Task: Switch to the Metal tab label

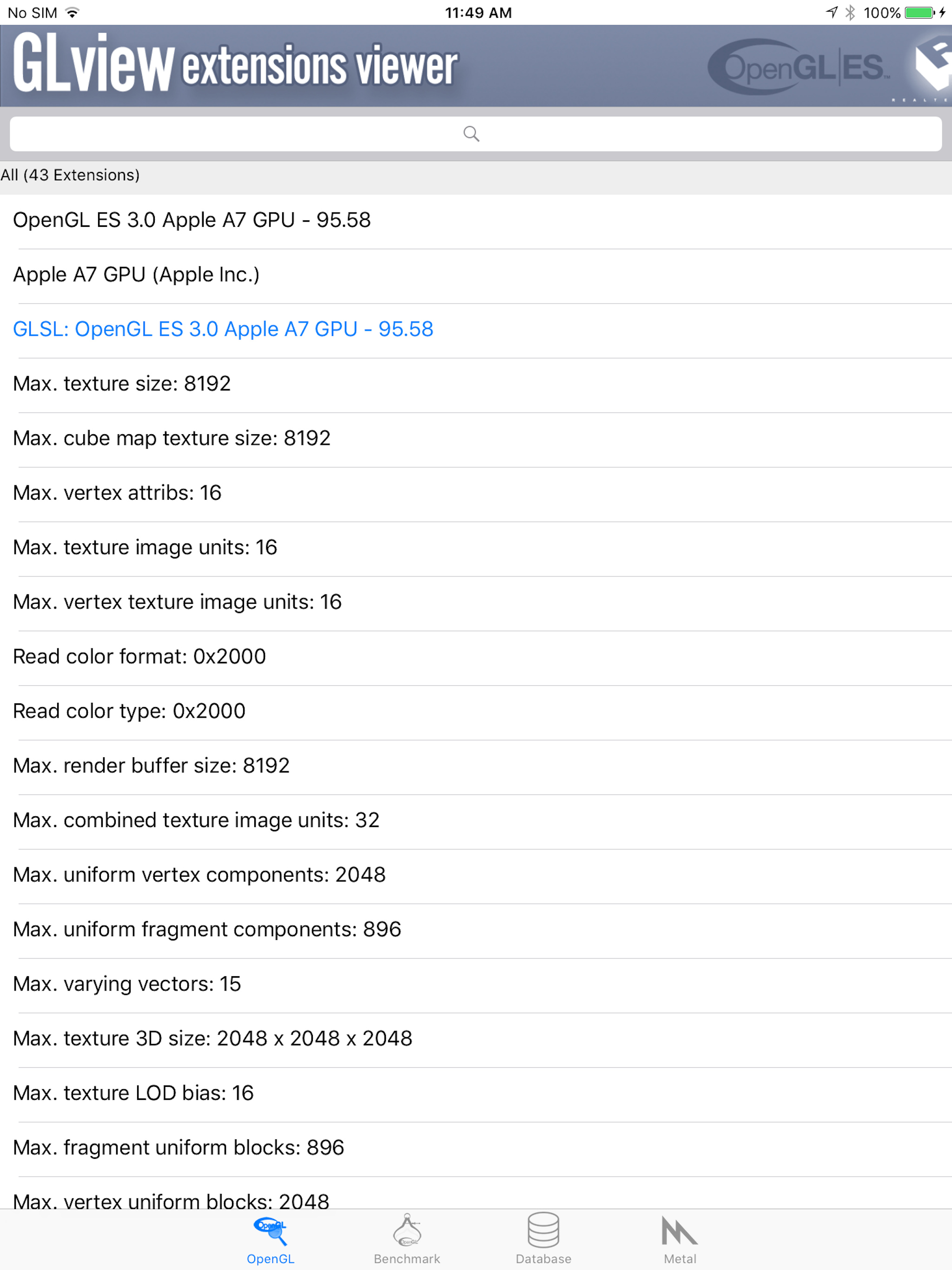Action: click(x=680, y=1258)
